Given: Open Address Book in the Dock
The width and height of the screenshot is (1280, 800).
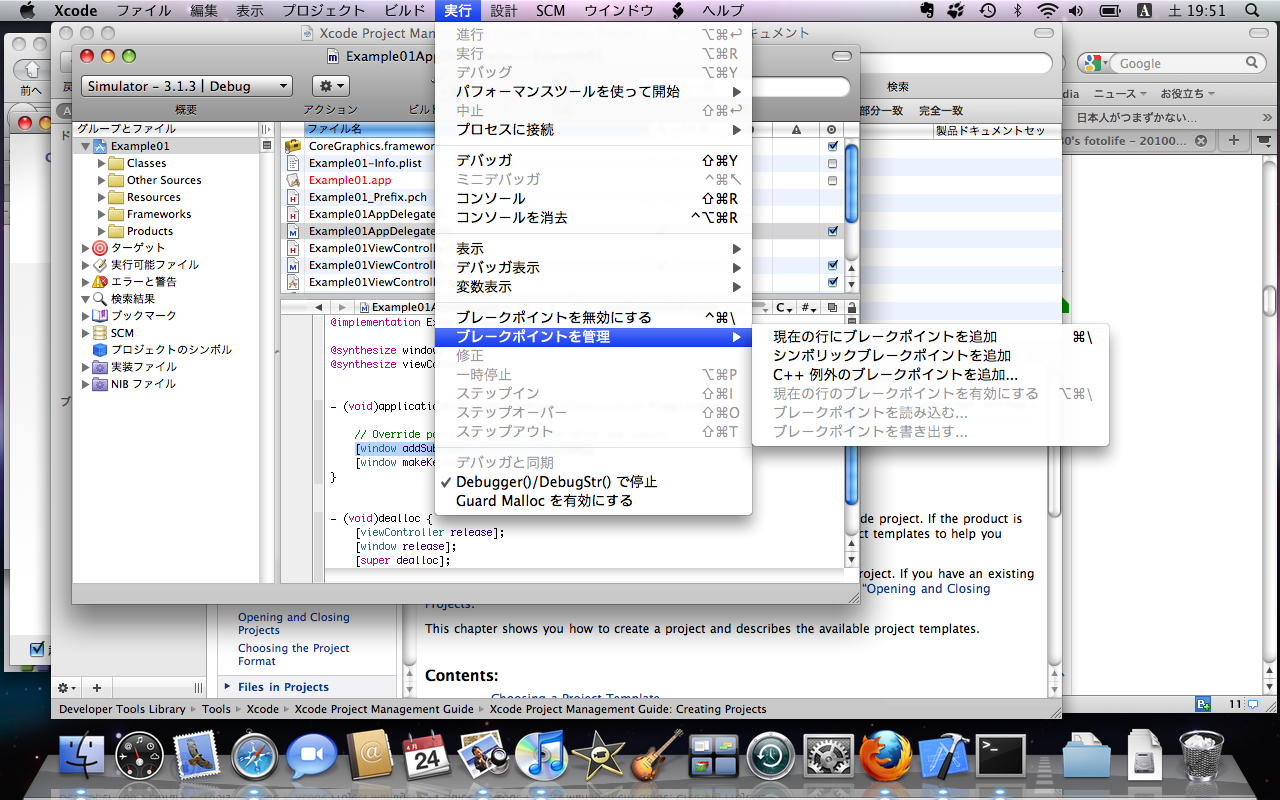Looking at the screenshot, I should [x=369, y=757].
